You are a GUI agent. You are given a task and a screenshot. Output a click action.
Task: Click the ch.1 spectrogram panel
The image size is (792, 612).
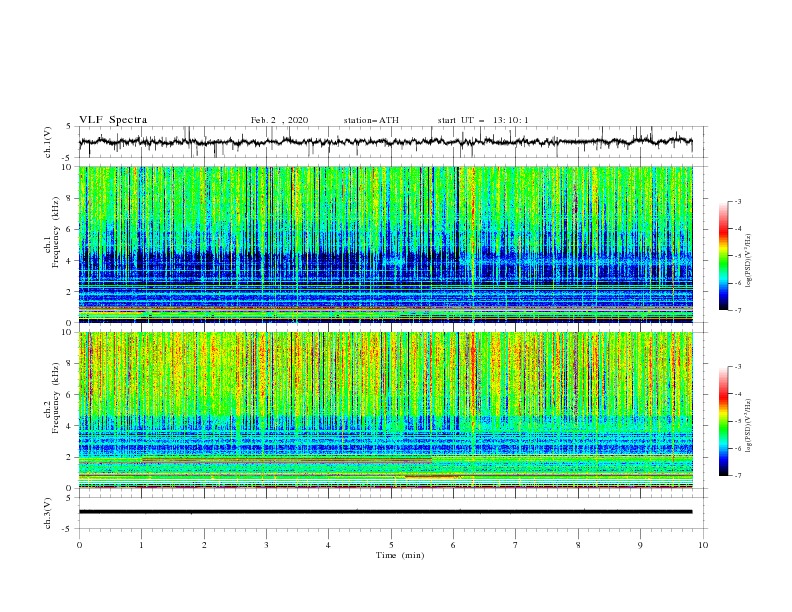386,244
